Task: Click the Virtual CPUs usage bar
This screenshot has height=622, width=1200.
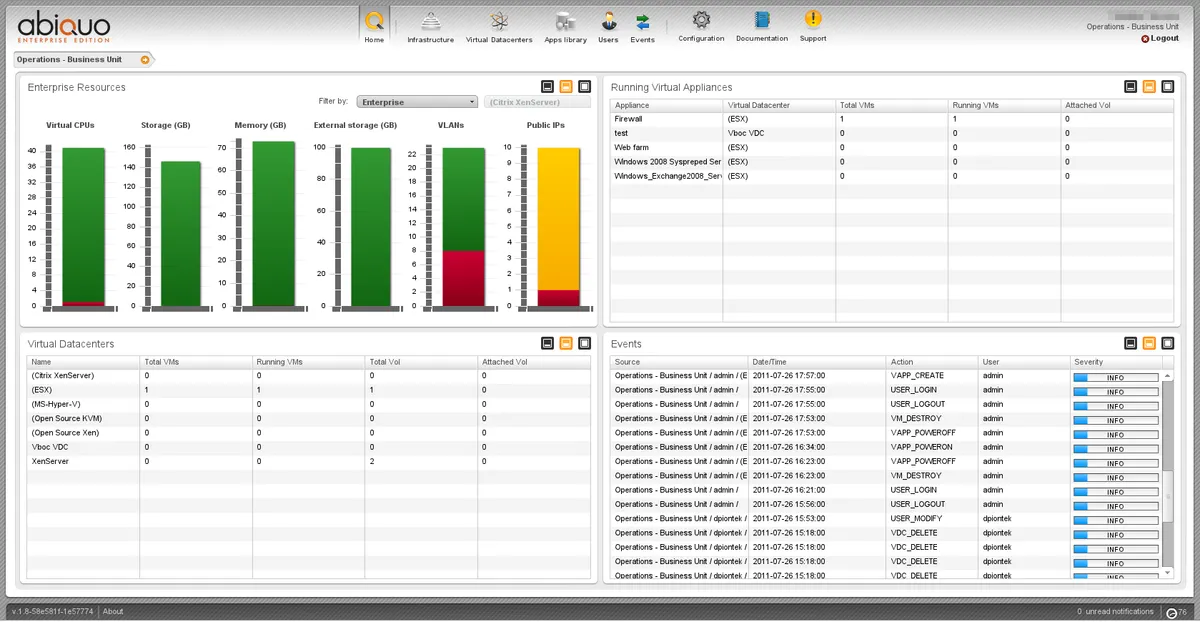Action: (x=83, y=227)
